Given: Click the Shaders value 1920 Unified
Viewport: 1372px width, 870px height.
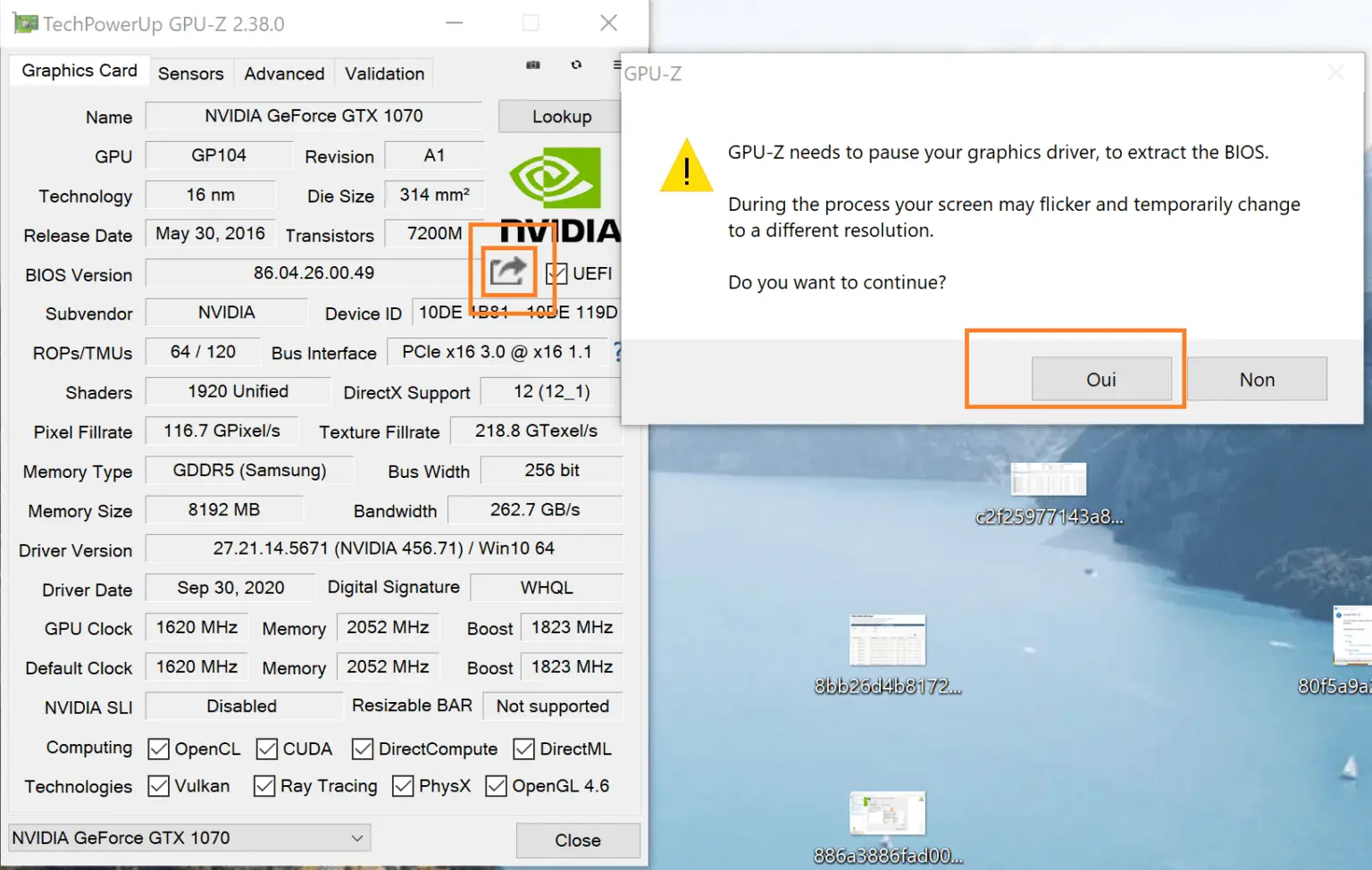Looking at the screenshot, I should coord(238,391).
